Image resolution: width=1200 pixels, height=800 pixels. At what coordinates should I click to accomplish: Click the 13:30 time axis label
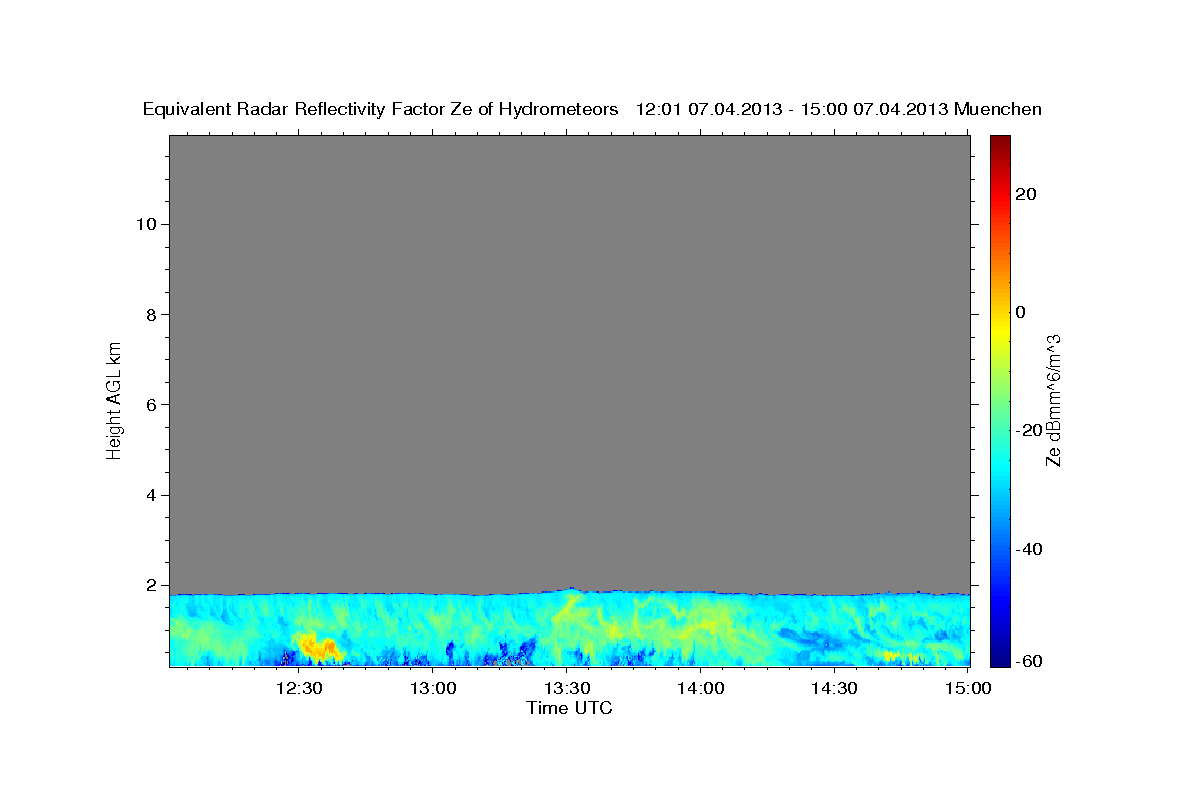(567, 688)
